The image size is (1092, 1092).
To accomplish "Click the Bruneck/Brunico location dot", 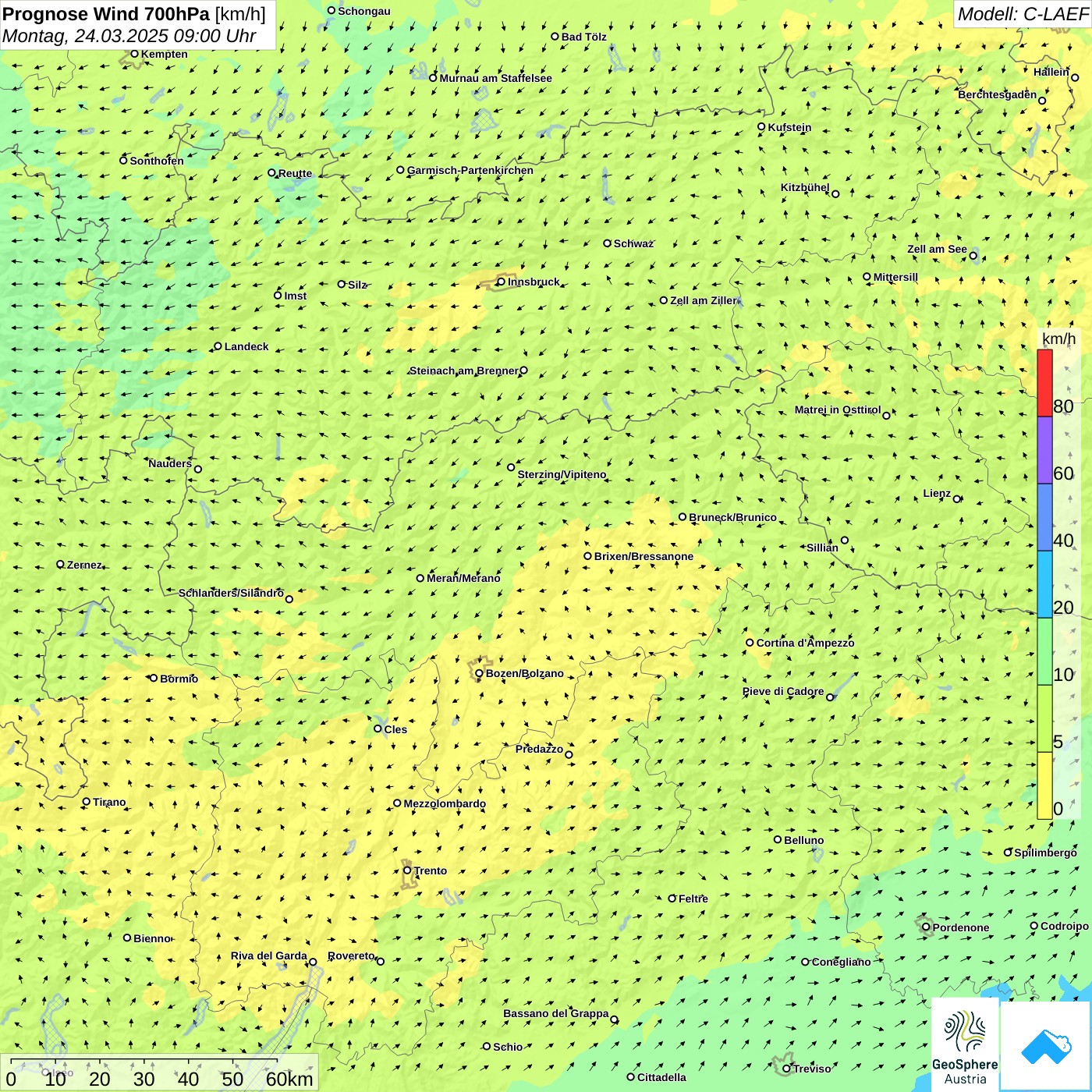I will click(682, 516).
